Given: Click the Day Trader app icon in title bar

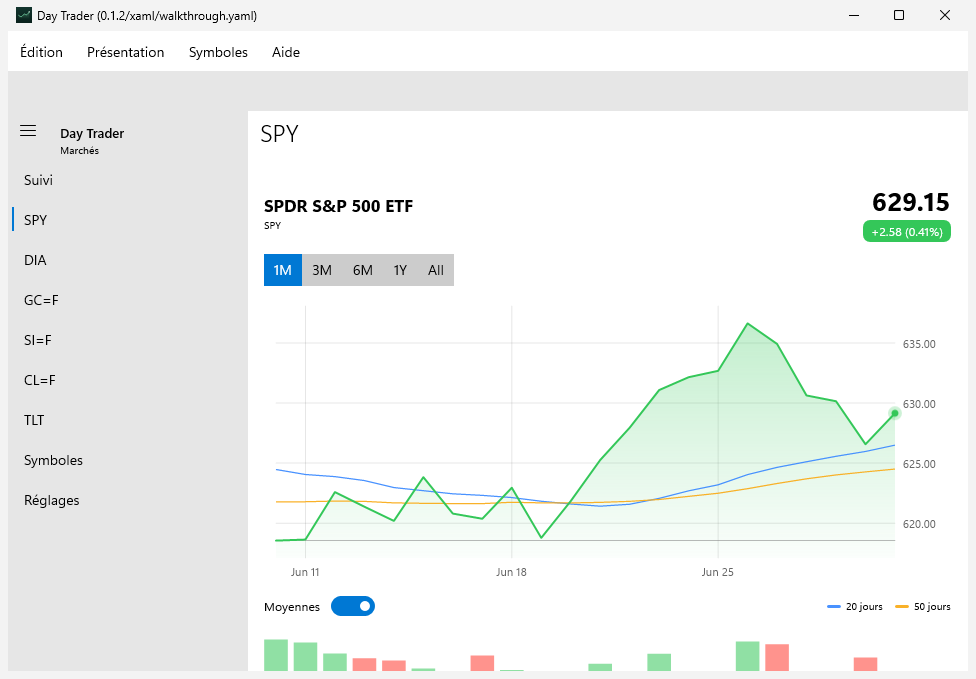Looking at the screenshot, I should pos(24,15).
